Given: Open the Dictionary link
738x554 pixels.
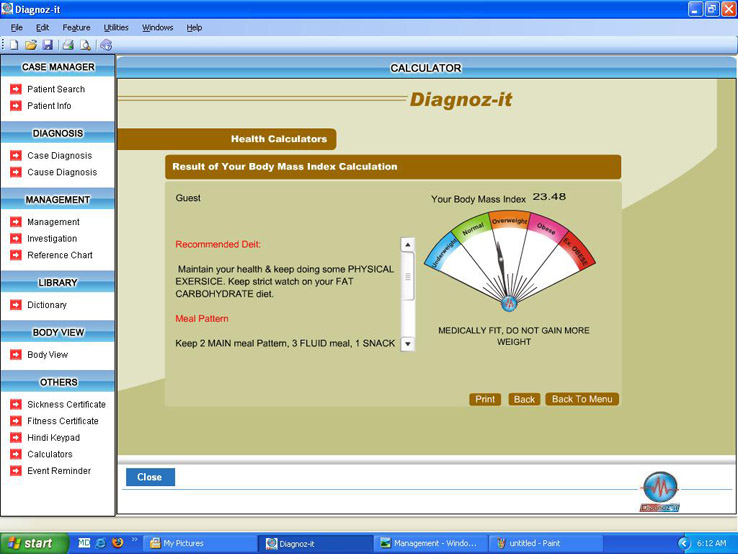Looking at the screenshot, I should click(47, 305).
